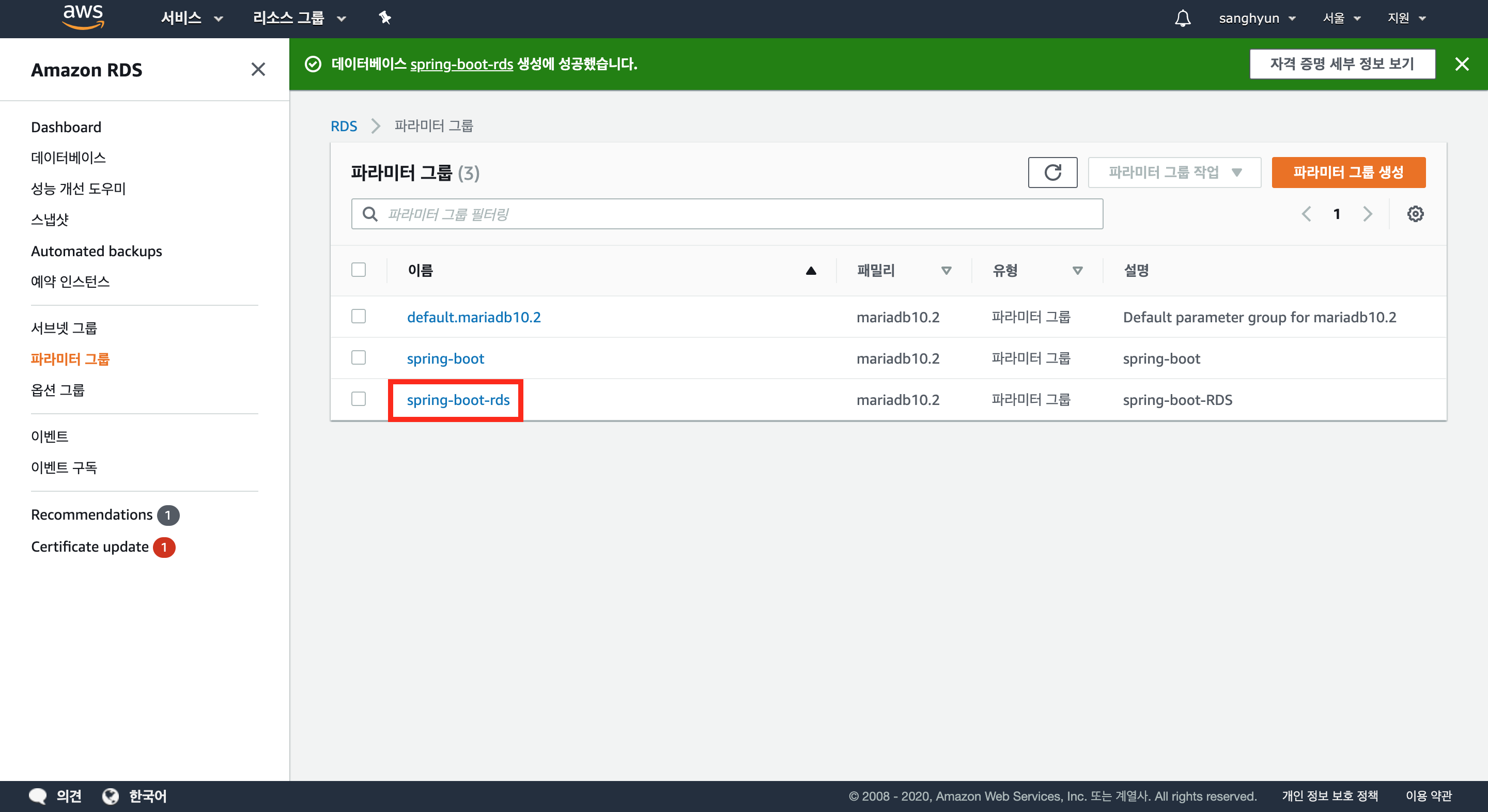Expand the 서비스 services dropdown

[191, 18]
